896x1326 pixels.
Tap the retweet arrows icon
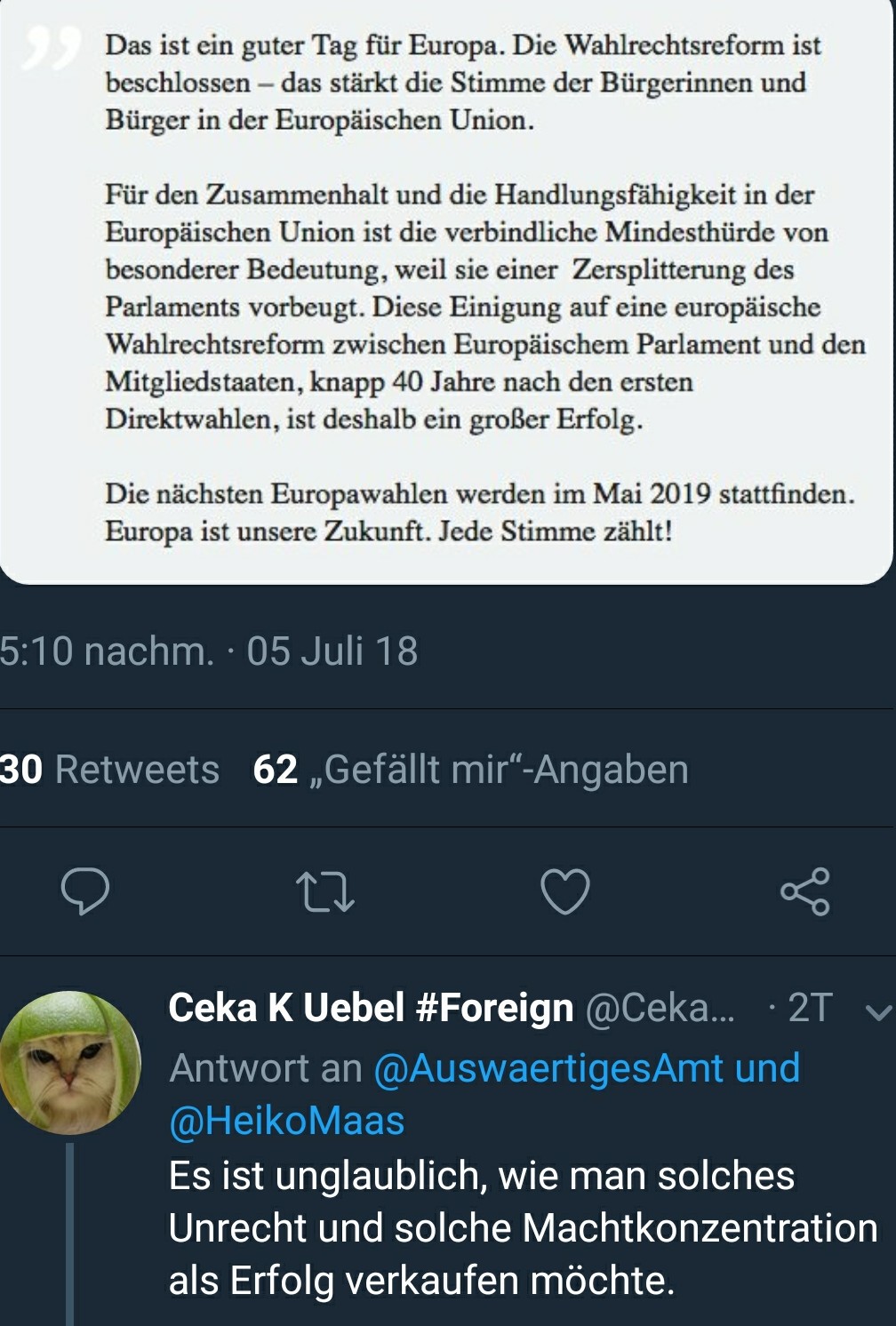[324, 892]
